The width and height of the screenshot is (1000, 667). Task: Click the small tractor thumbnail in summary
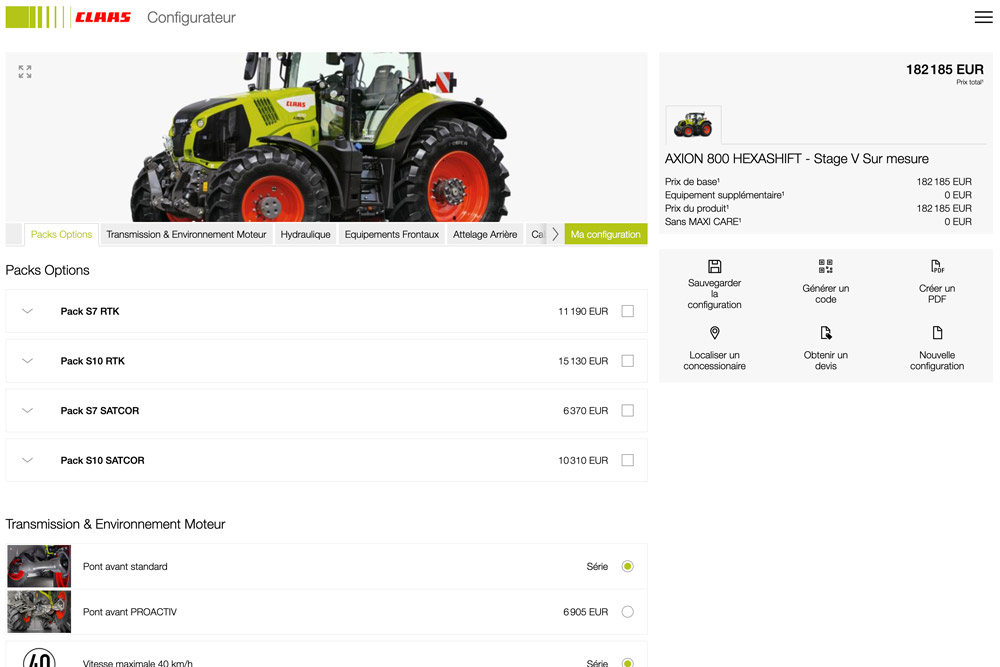(693, 124)
